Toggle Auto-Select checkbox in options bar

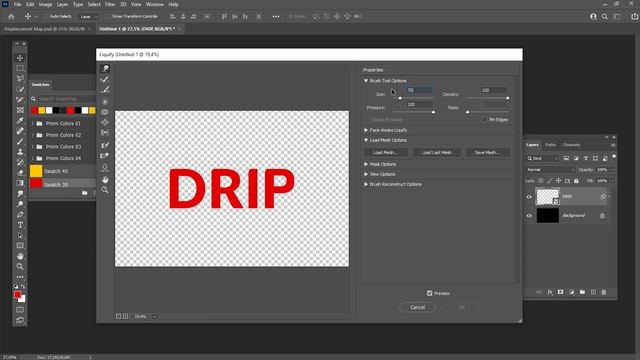pyautogui.click(x=46, y=16)
